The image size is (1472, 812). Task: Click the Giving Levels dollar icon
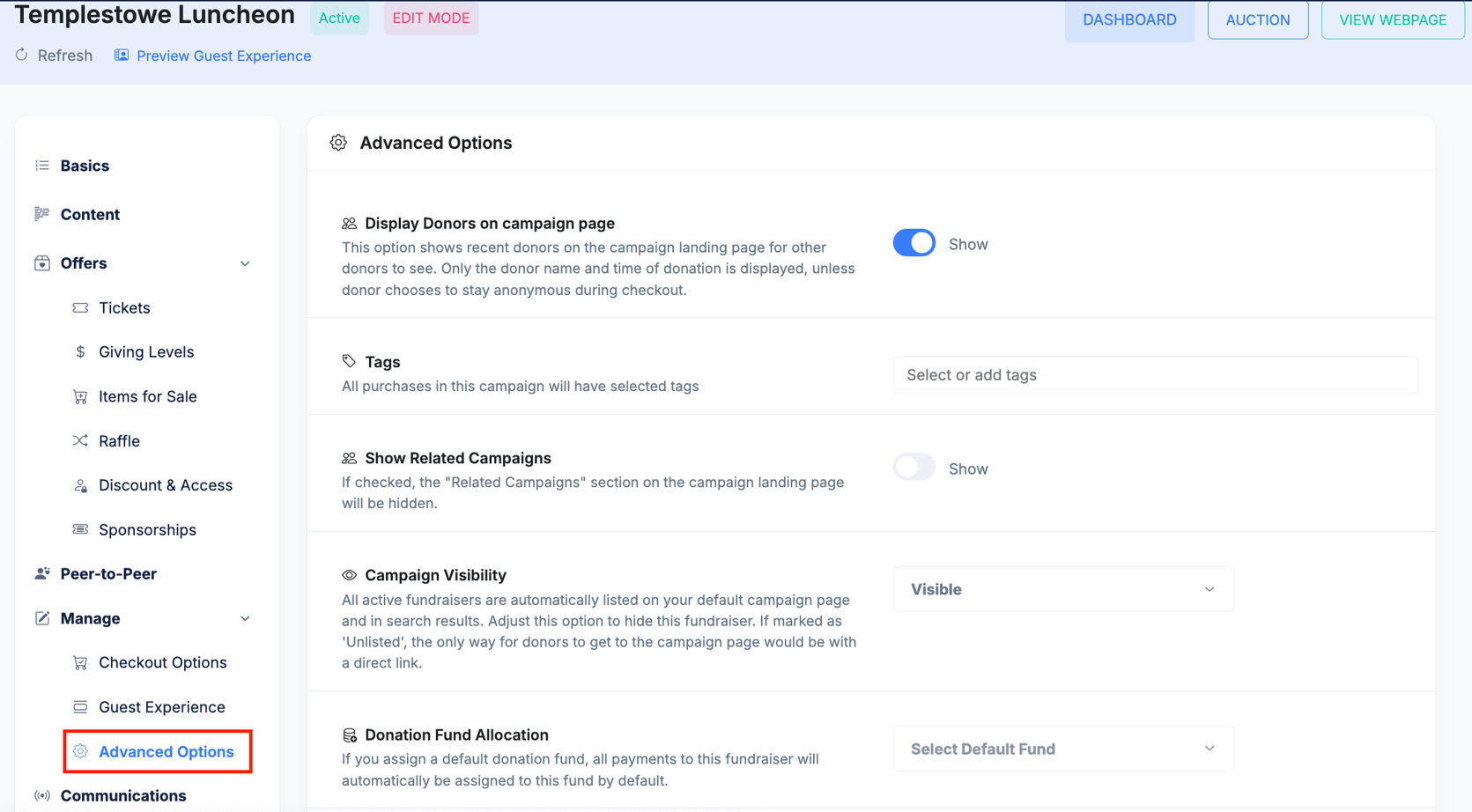pyautogui.click(x=80, y=352)
